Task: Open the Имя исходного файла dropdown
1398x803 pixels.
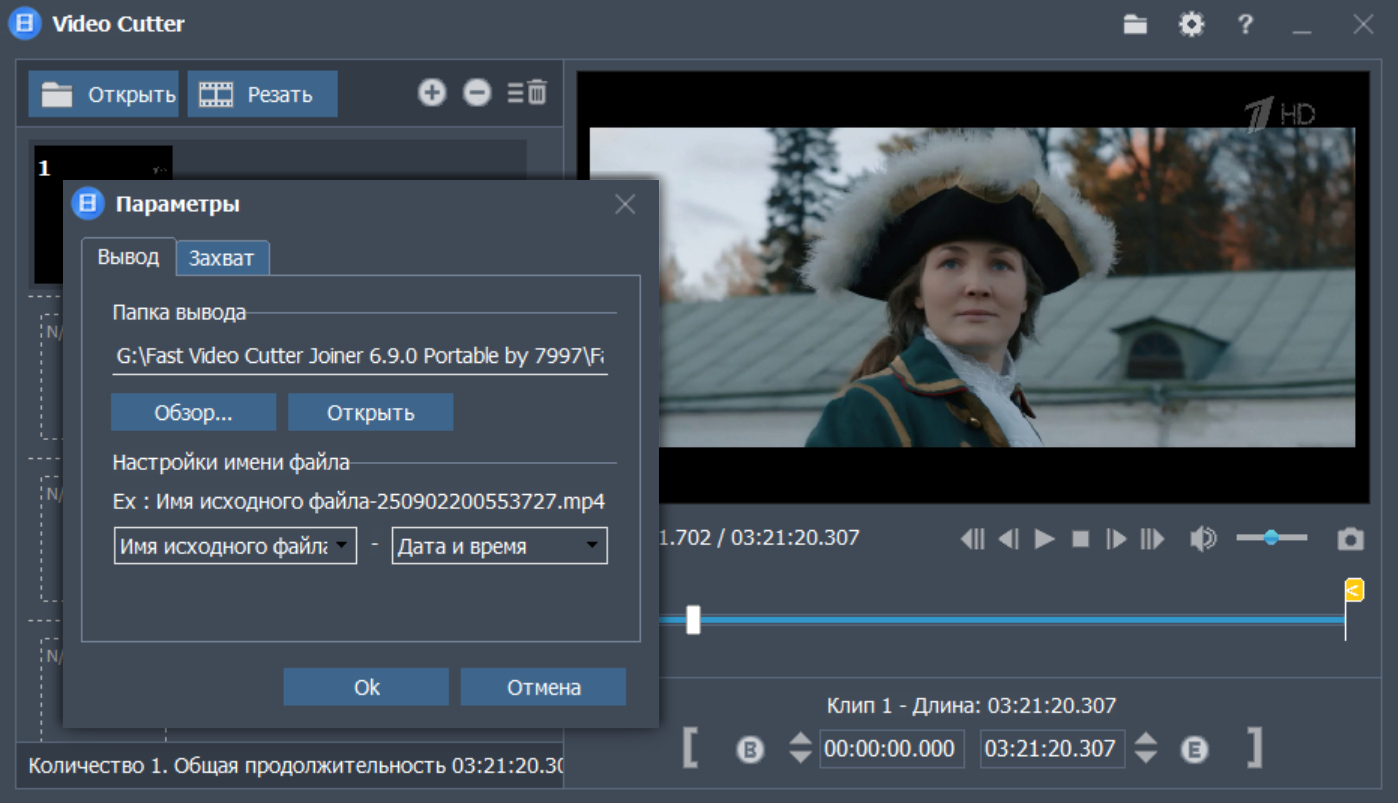Action: click(x=235, y=546)
